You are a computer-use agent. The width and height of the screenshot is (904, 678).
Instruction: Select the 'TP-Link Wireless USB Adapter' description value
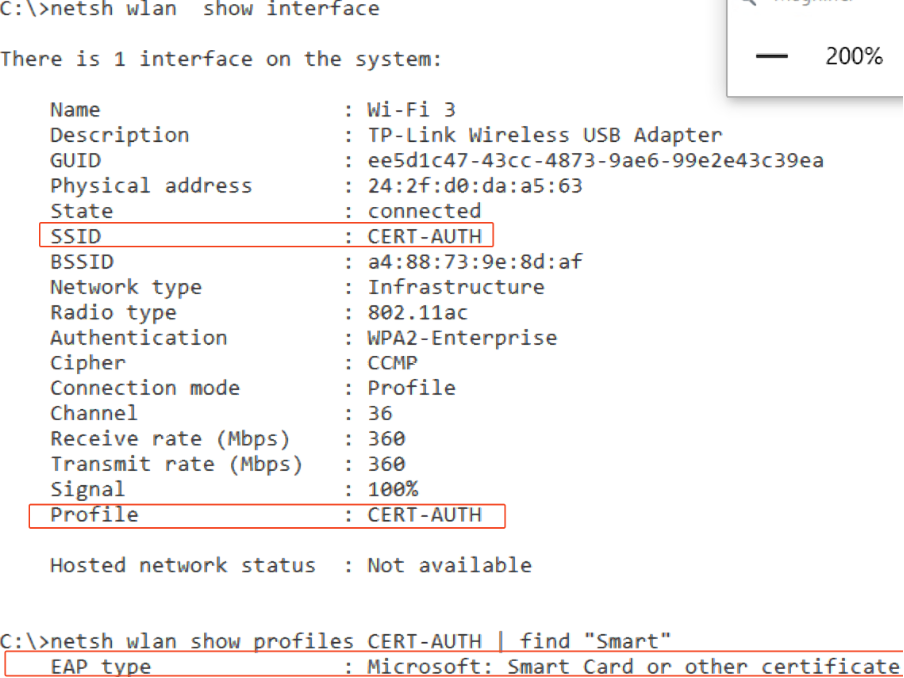point(545,135)
